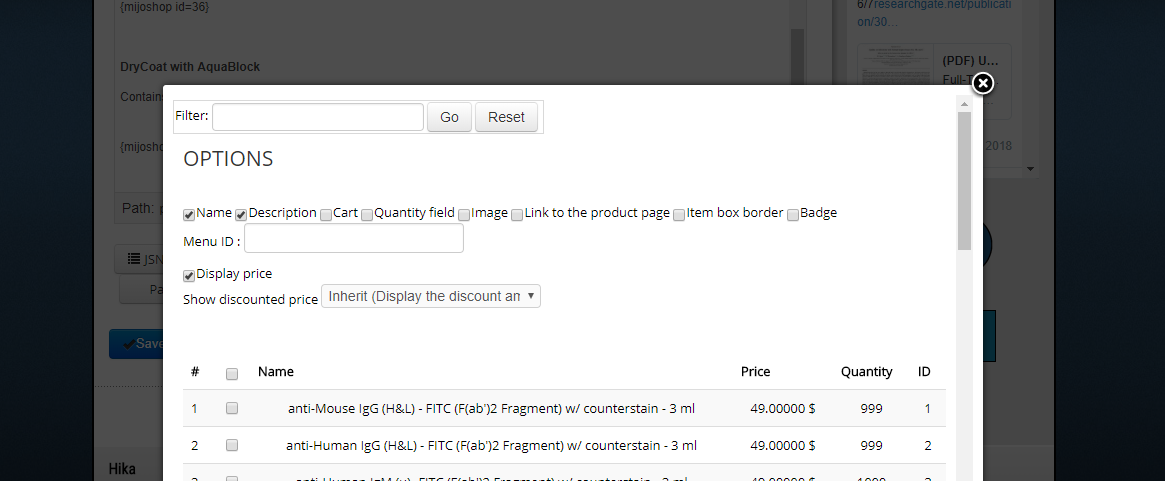Enable the Cart checkbox
This screenshot has height=481, width=1165.
326,214
